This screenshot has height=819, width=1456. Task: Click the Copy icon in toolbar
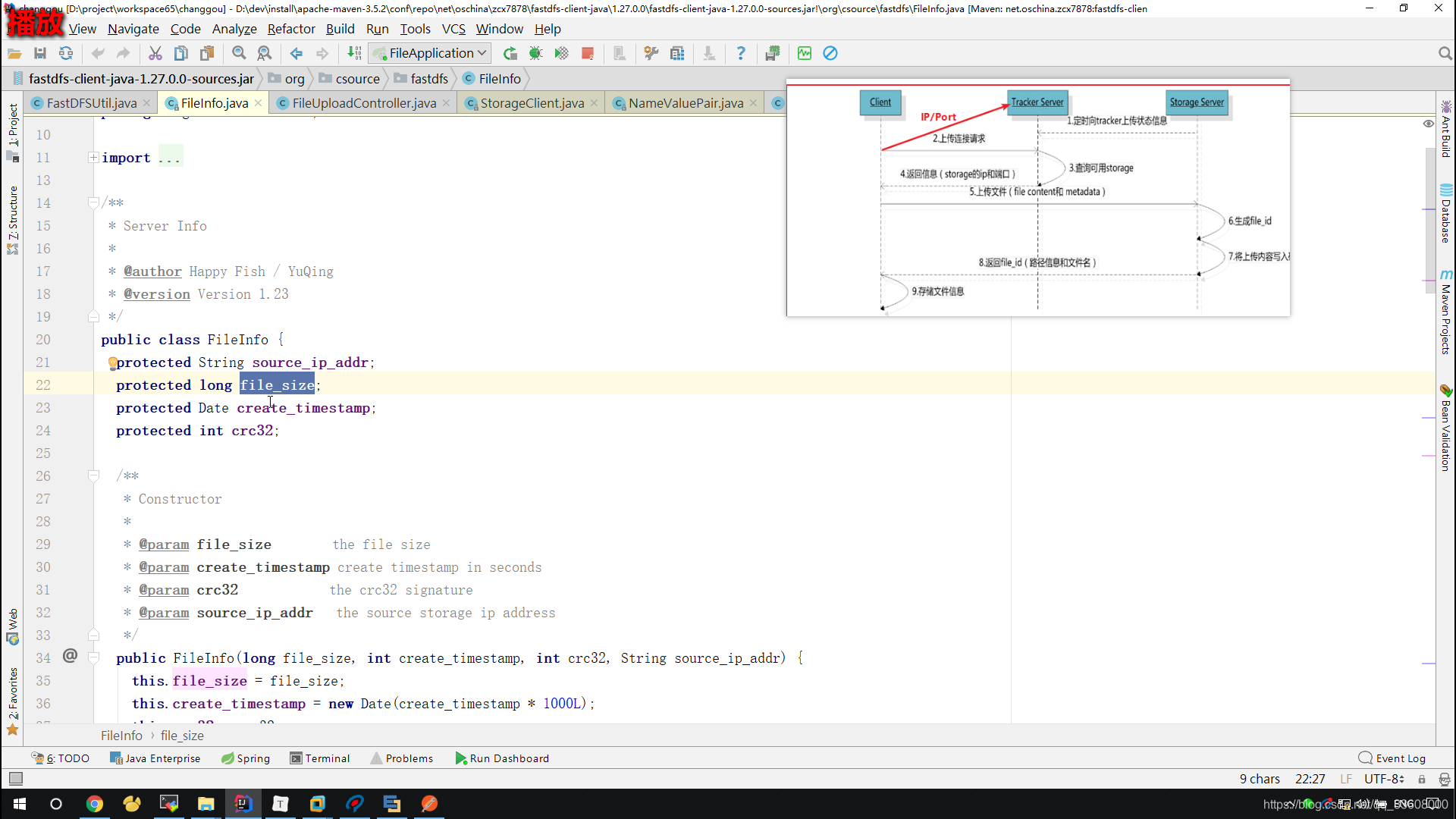(180, 53)
